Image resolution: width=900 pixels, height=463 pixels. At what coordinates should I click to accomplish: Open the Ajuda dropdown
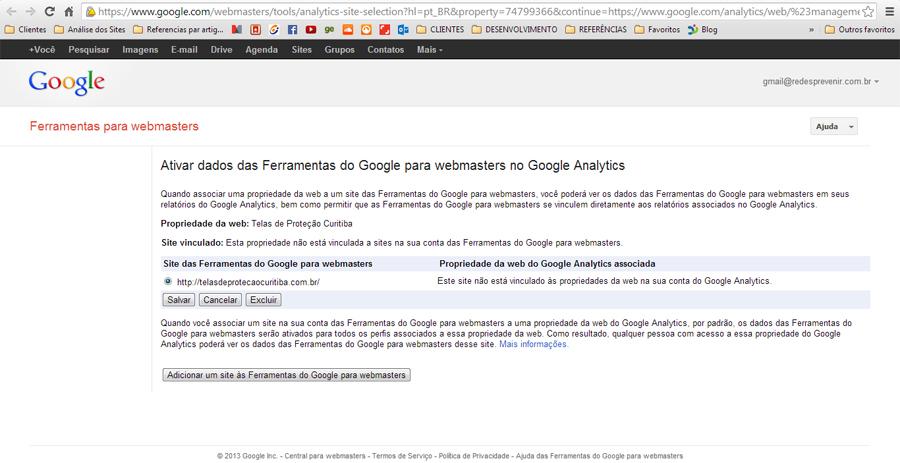pyautogui.click(x=833, y=126)
